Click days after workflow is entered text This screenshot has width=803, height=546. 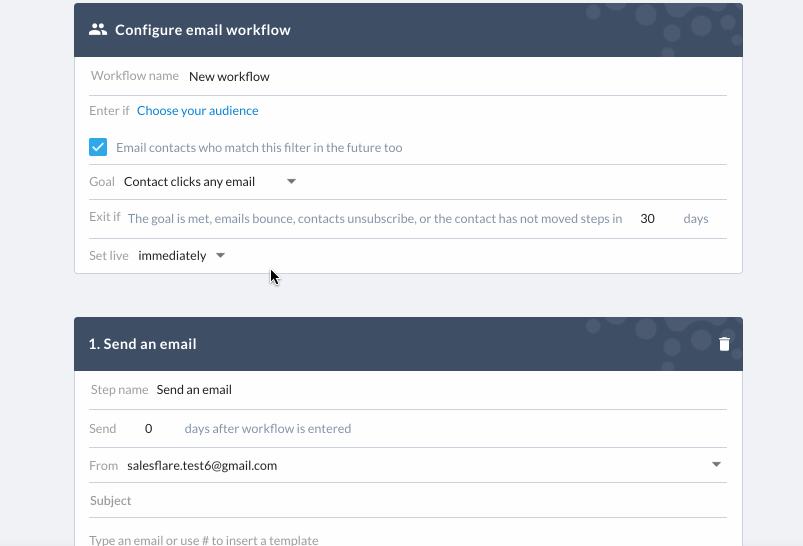click(268, 429)
